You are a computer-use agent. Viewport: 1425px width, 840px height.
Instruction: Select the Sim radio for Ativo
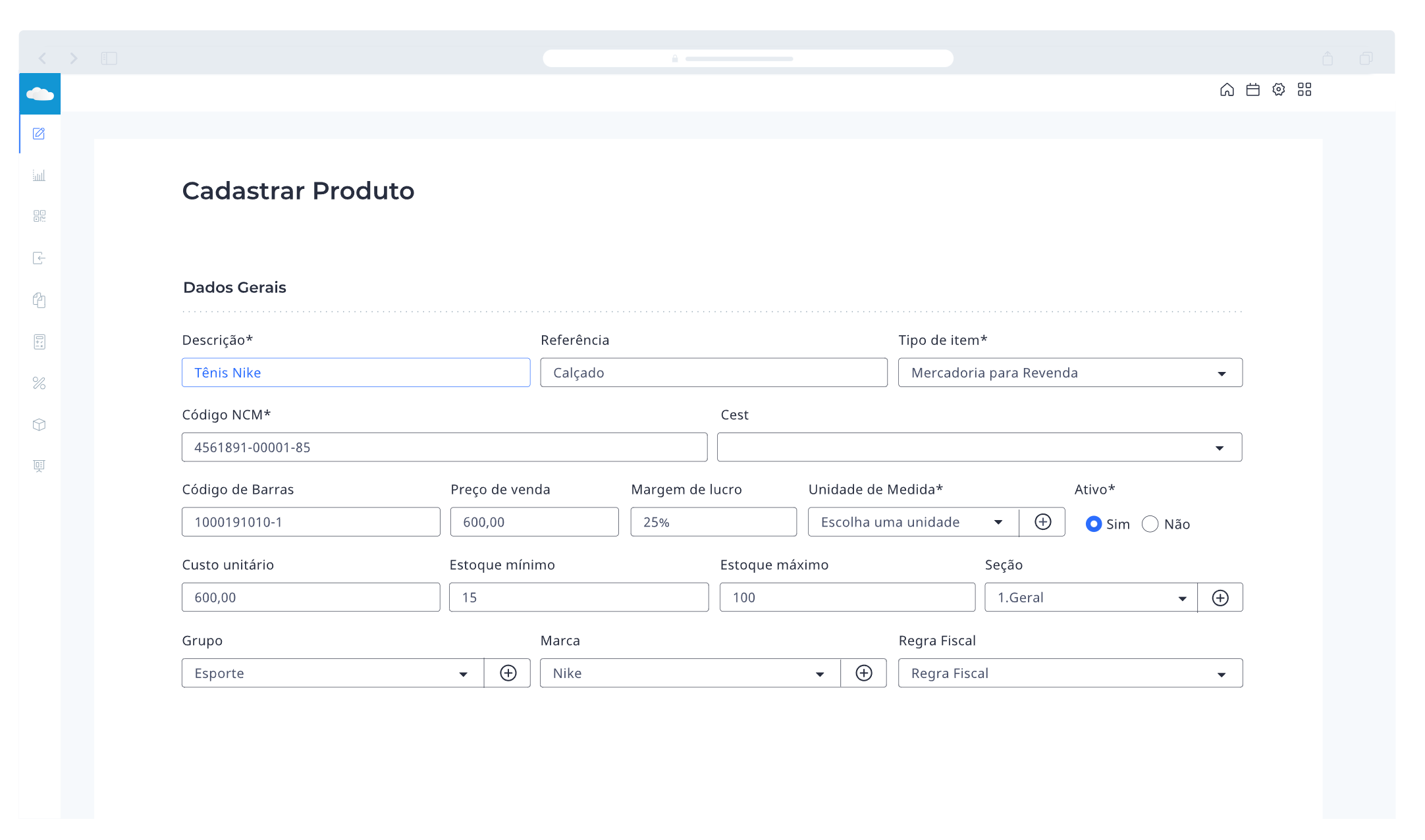pos(1093,524)
